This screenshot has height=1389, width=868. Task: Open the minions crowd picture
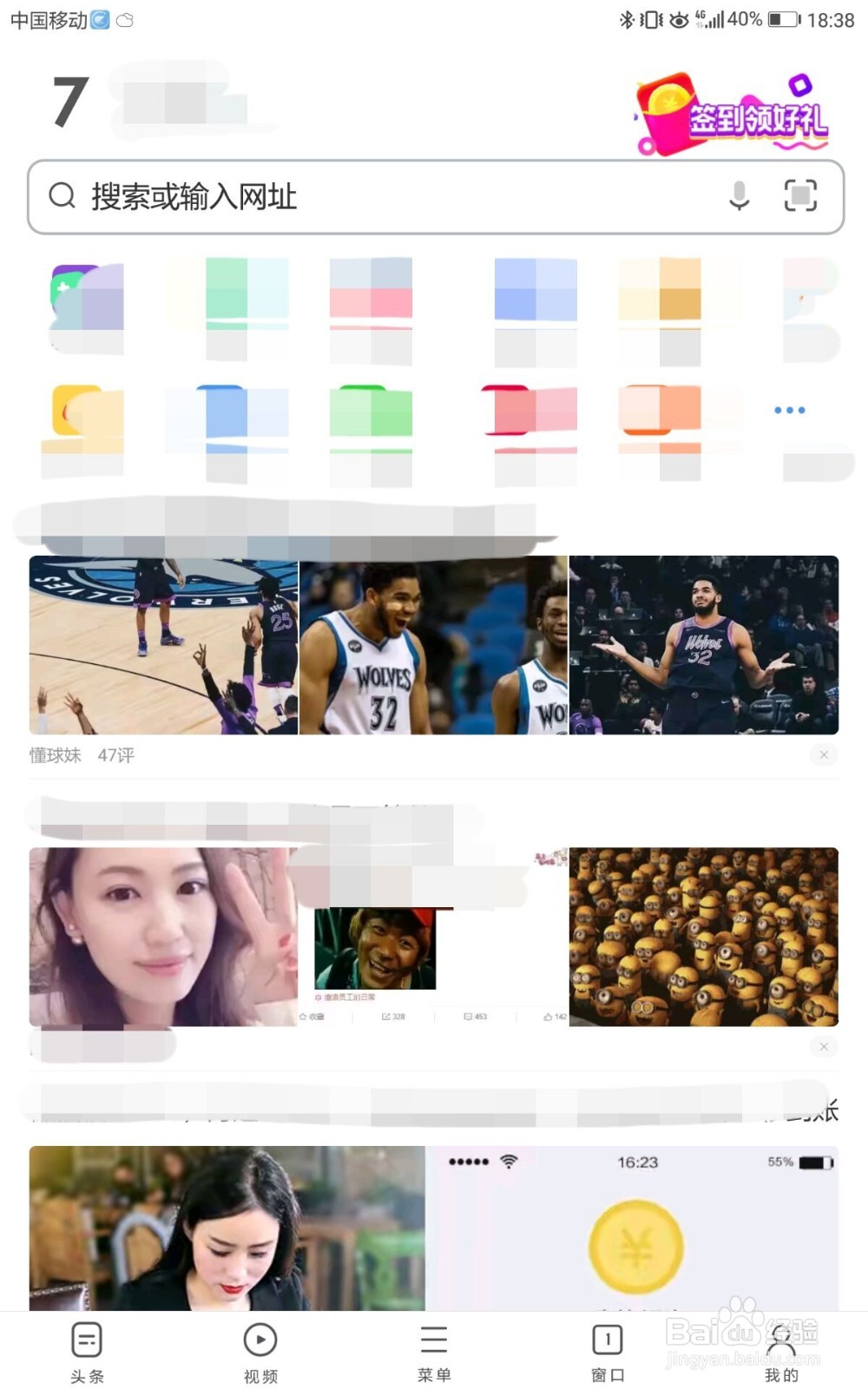(x=704, y=937)
